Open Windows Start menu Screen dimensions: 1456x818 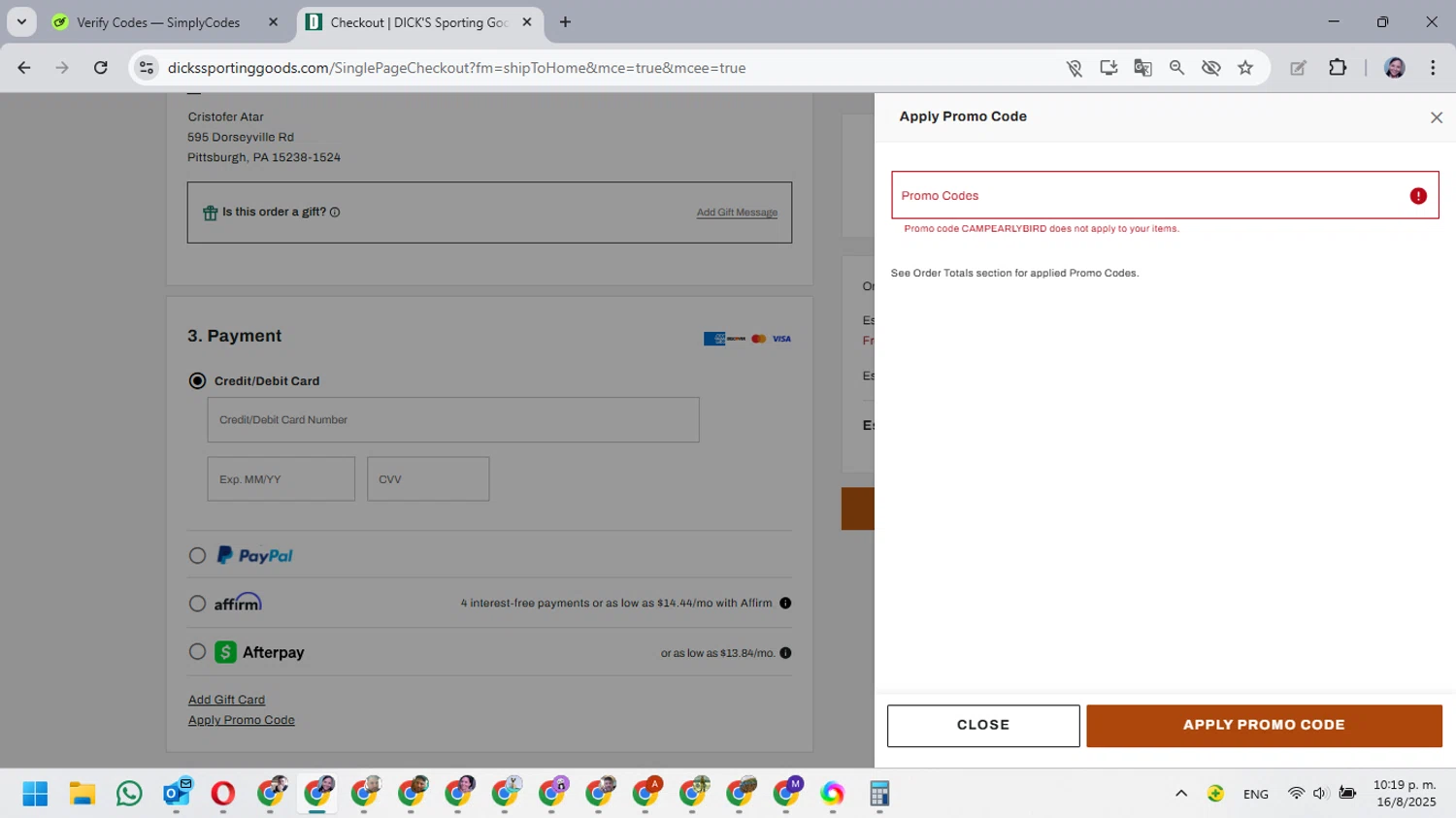coord(35,794)
